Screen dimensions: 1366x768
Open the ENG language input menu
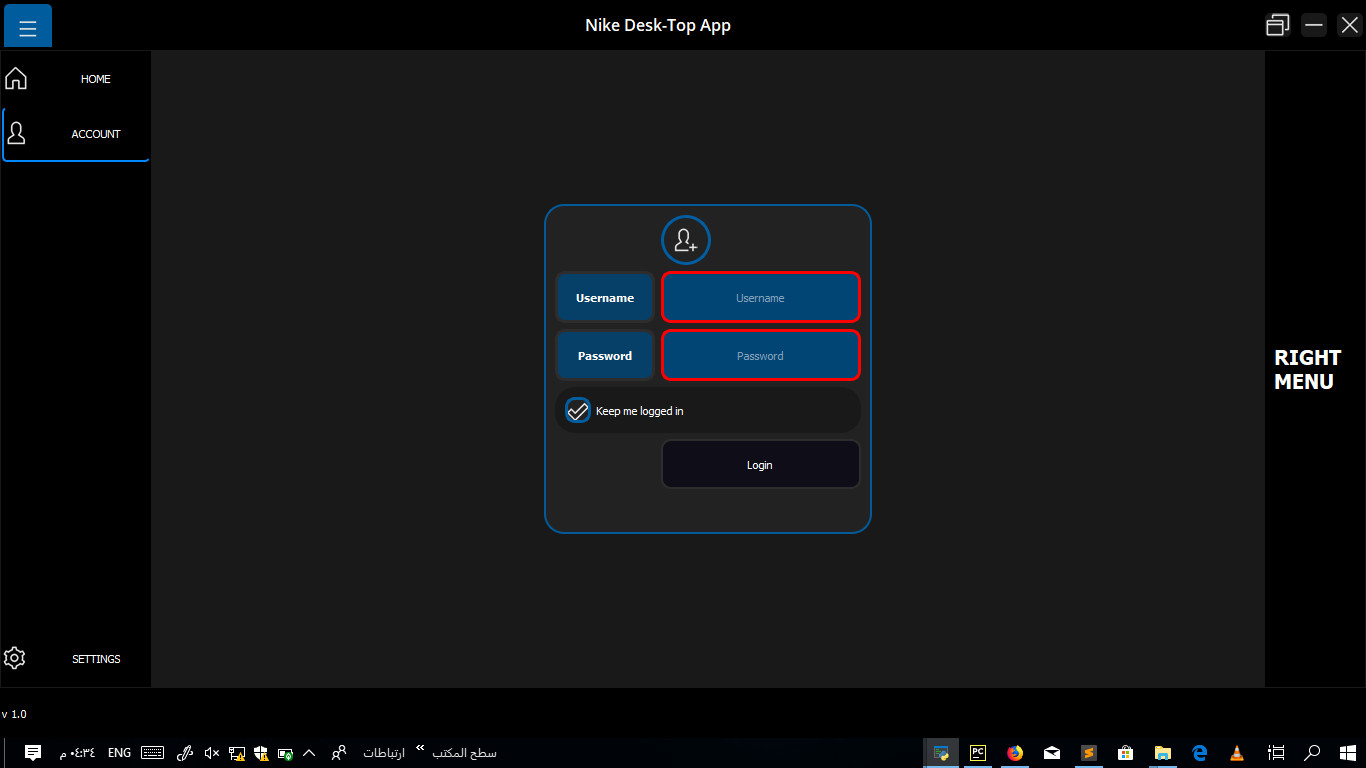(119, 752)
